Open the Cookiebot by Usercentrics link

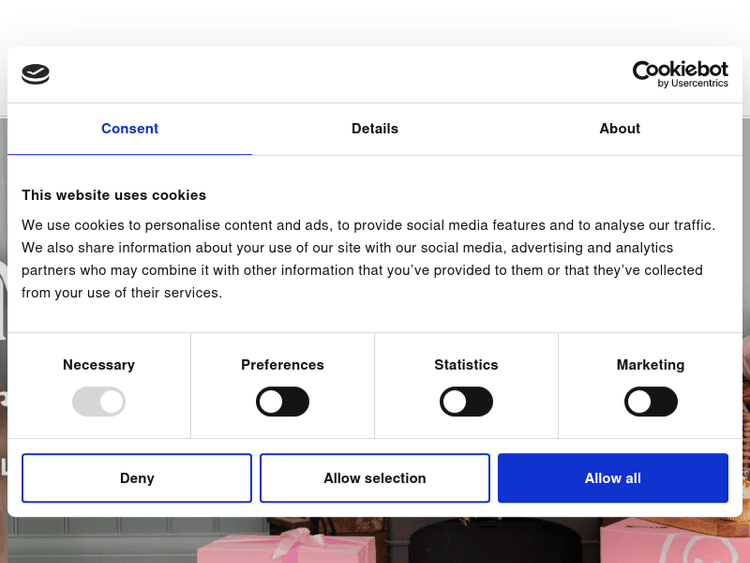coord(680,74)
